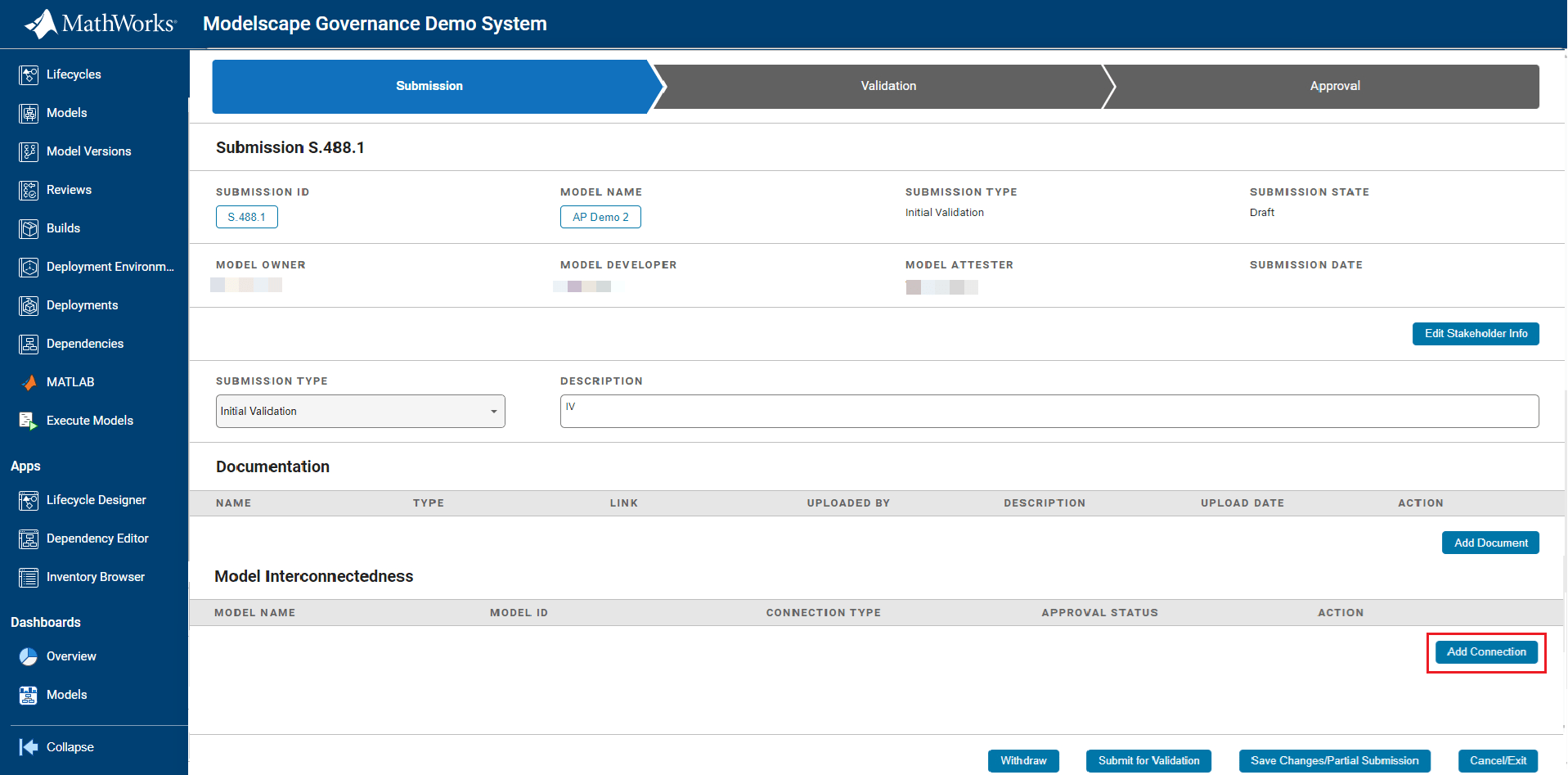Launch MATLAB from the sidebar
The height and width of the screenshot is (775, 1568).
coord(70,382)
